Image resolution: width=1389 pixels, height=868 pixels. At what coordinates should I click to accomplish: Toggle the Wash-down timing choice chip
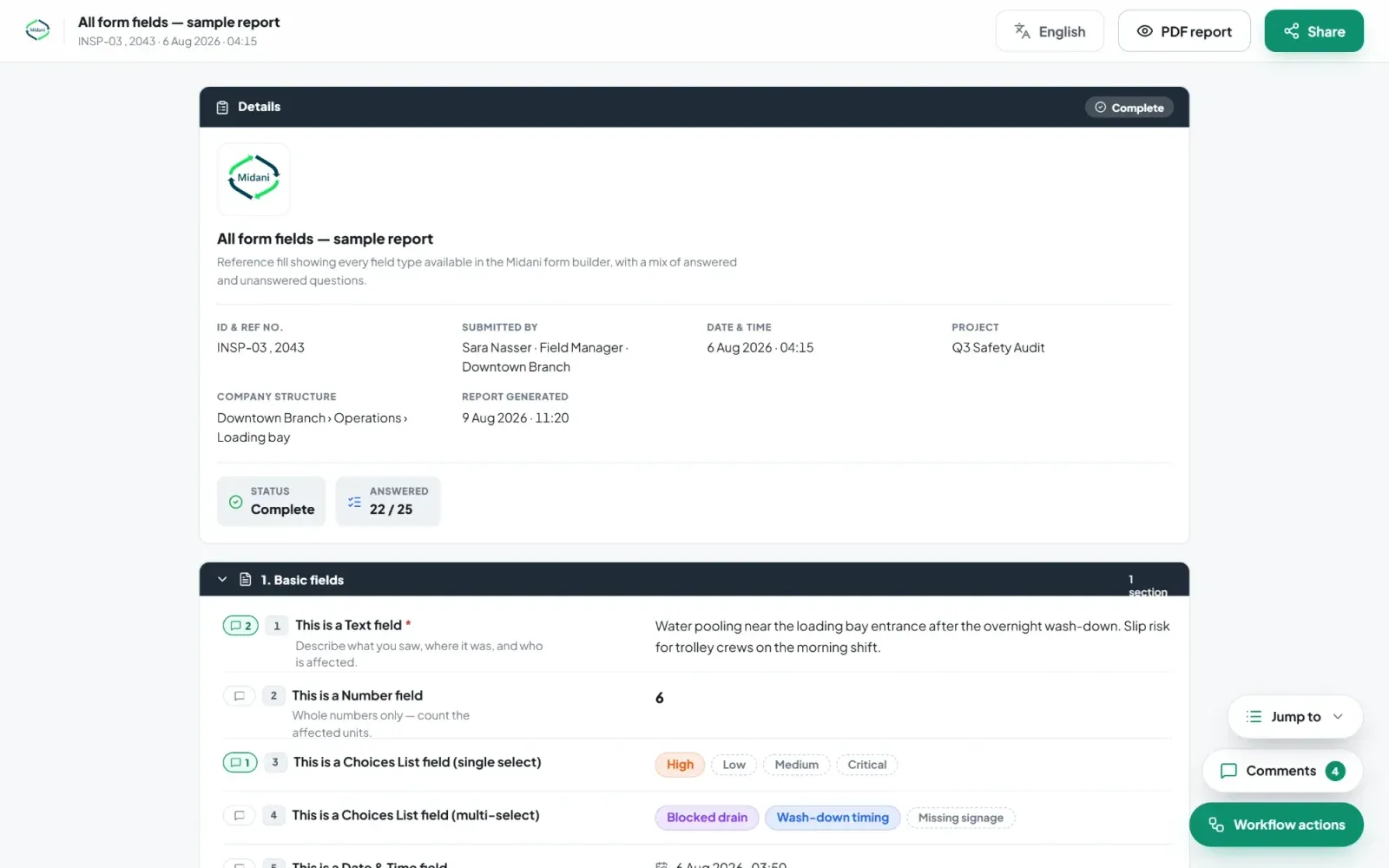[x=833, y=818]
